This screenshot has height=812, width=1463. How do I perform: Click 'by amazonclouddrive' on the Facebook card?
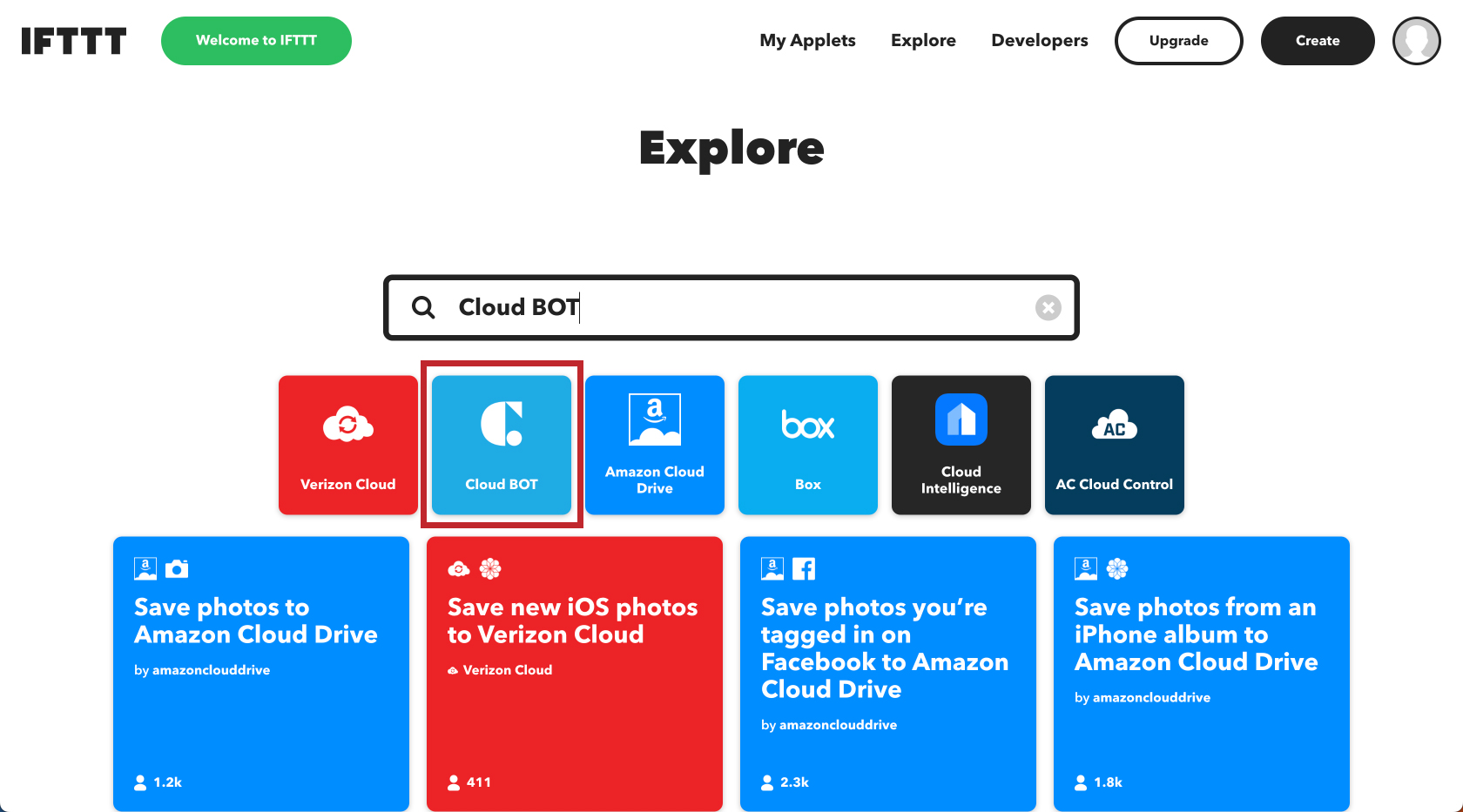pyautogui.click(x=829, y=725)
